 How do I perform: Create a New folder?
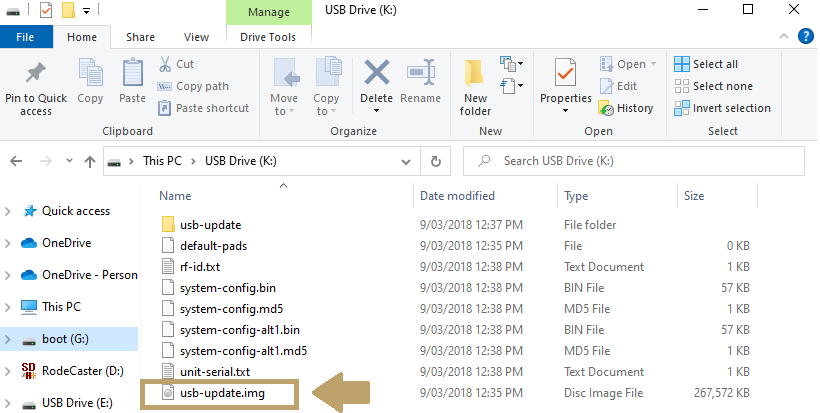[475, 87]
